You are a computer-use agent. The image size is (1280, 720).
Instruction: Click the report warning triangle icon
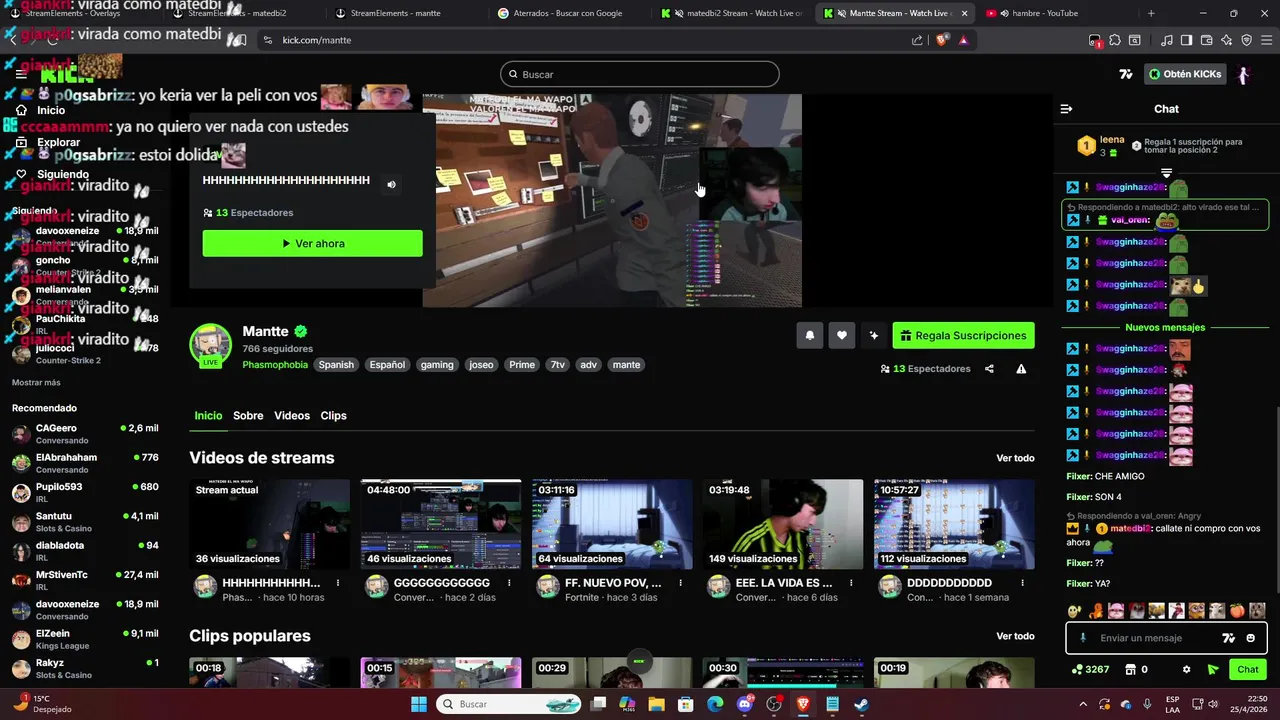1021,369
